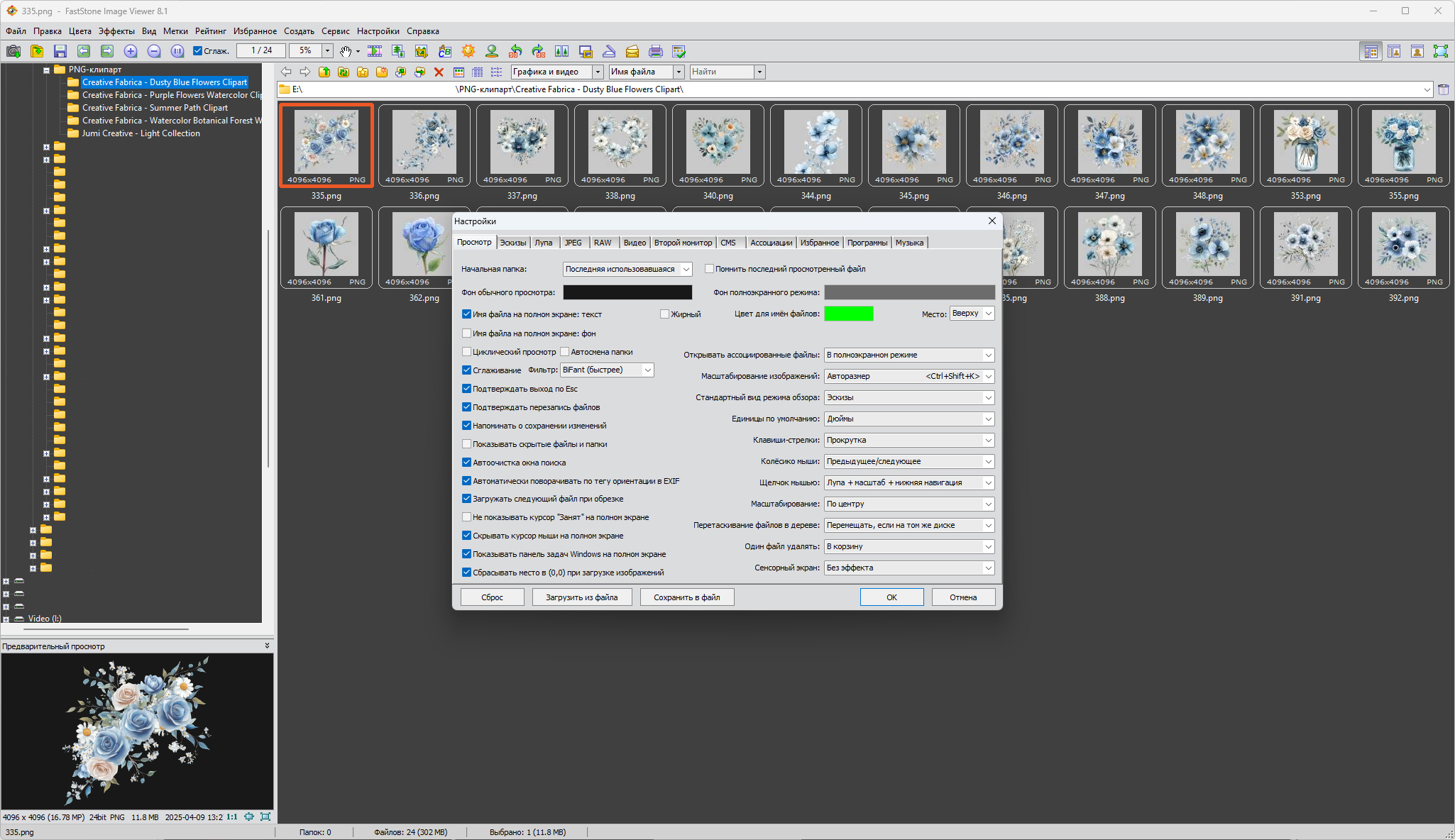This screenshot has height=840, width=1455.
Task: Click the Zoom In toolbar icon
Action: coord(131,51)
